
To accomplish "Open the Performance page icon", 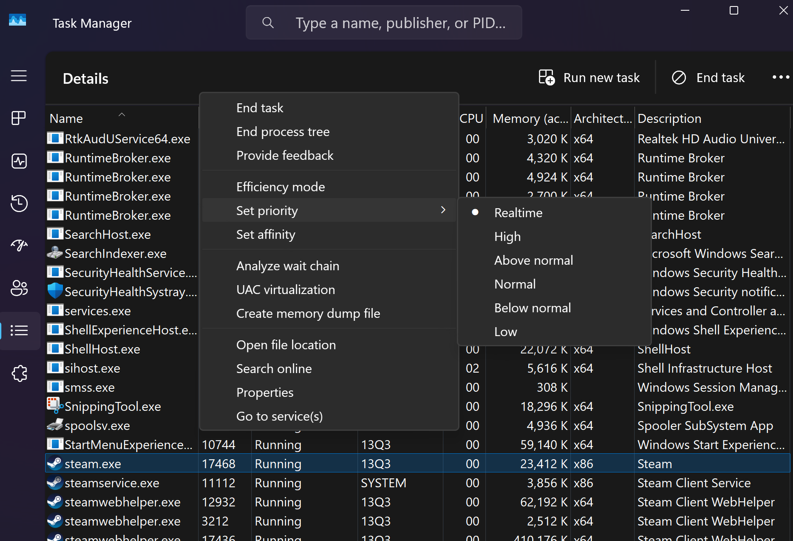I will 19,161.
